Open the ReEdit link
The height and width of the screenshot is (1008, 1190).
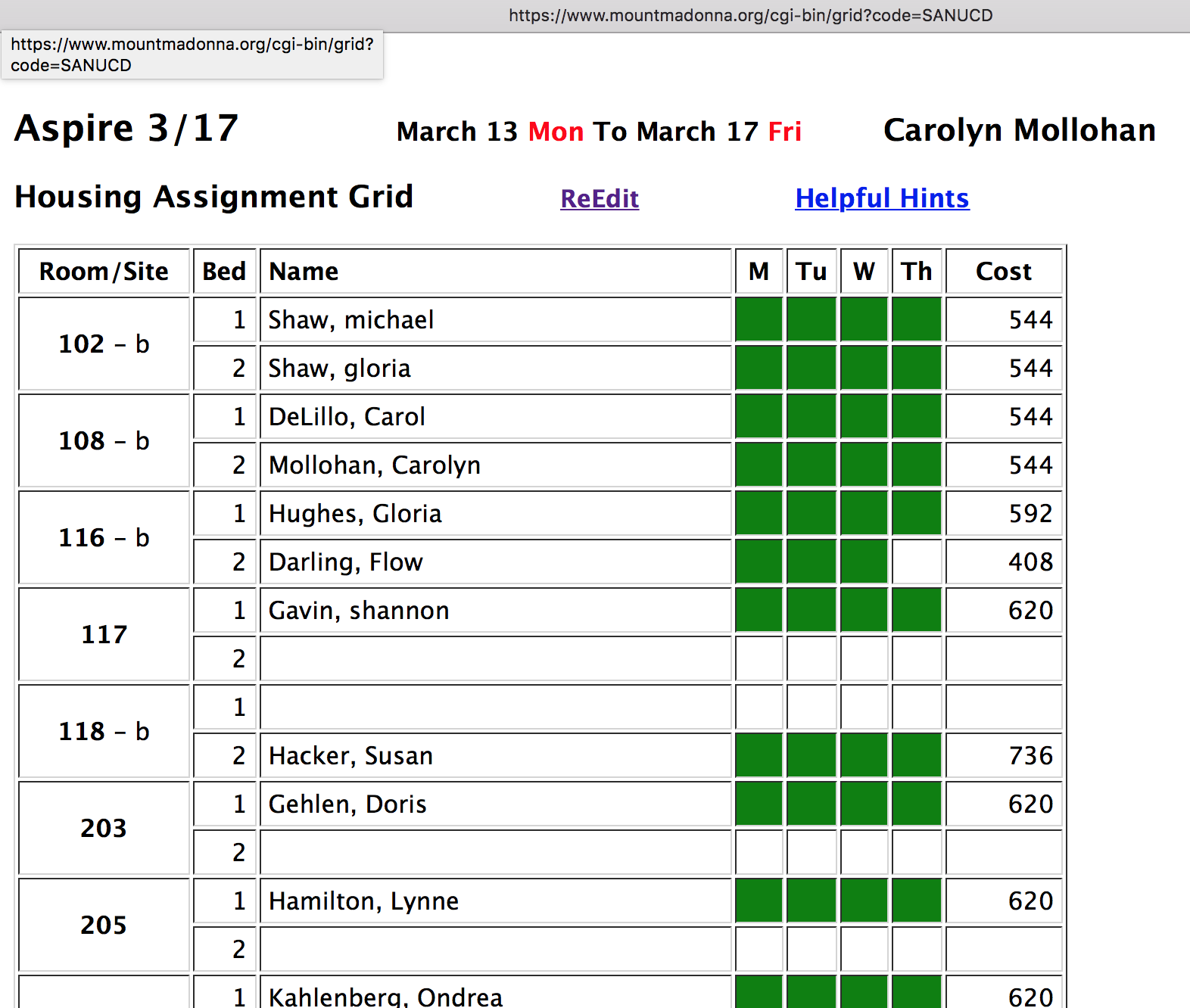[x=600, y=198]
